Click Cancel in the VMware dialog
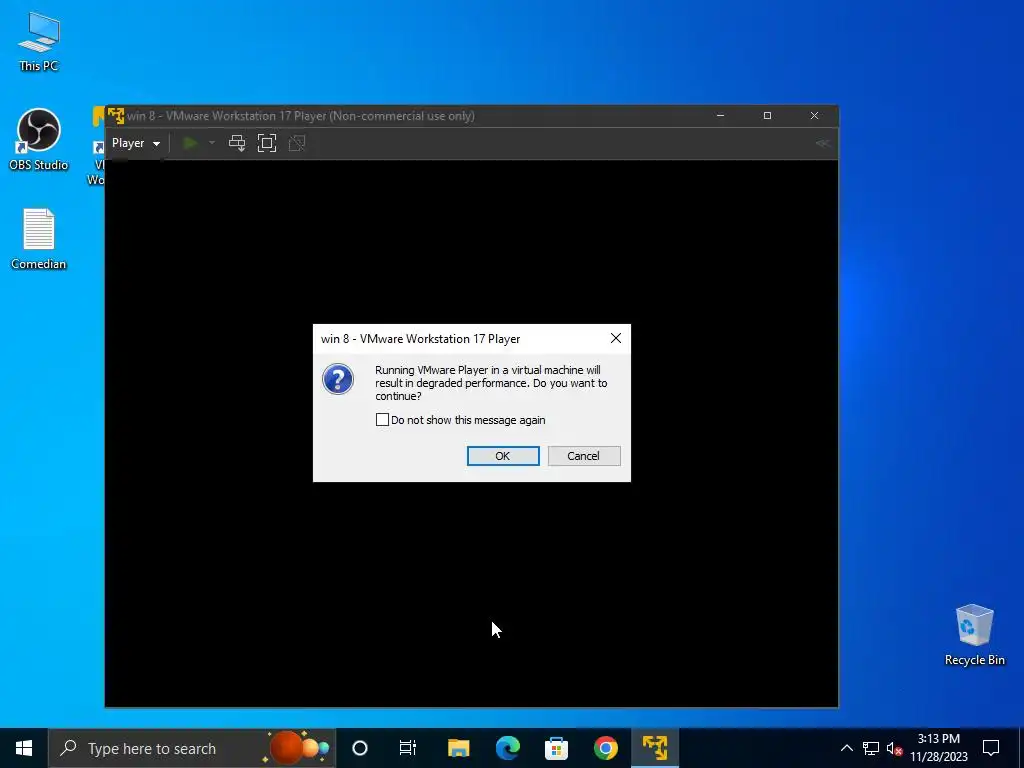This screenshot has height=768, width=1024. [x=584, y=456]
